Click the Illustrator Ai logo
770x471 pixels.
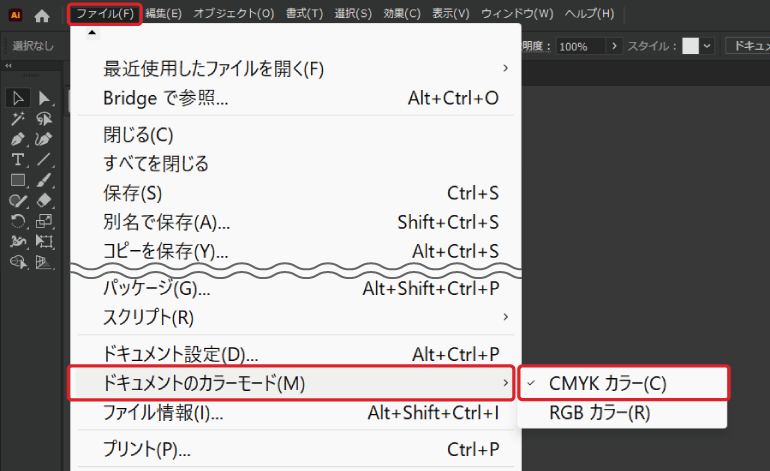coord(15,15)
